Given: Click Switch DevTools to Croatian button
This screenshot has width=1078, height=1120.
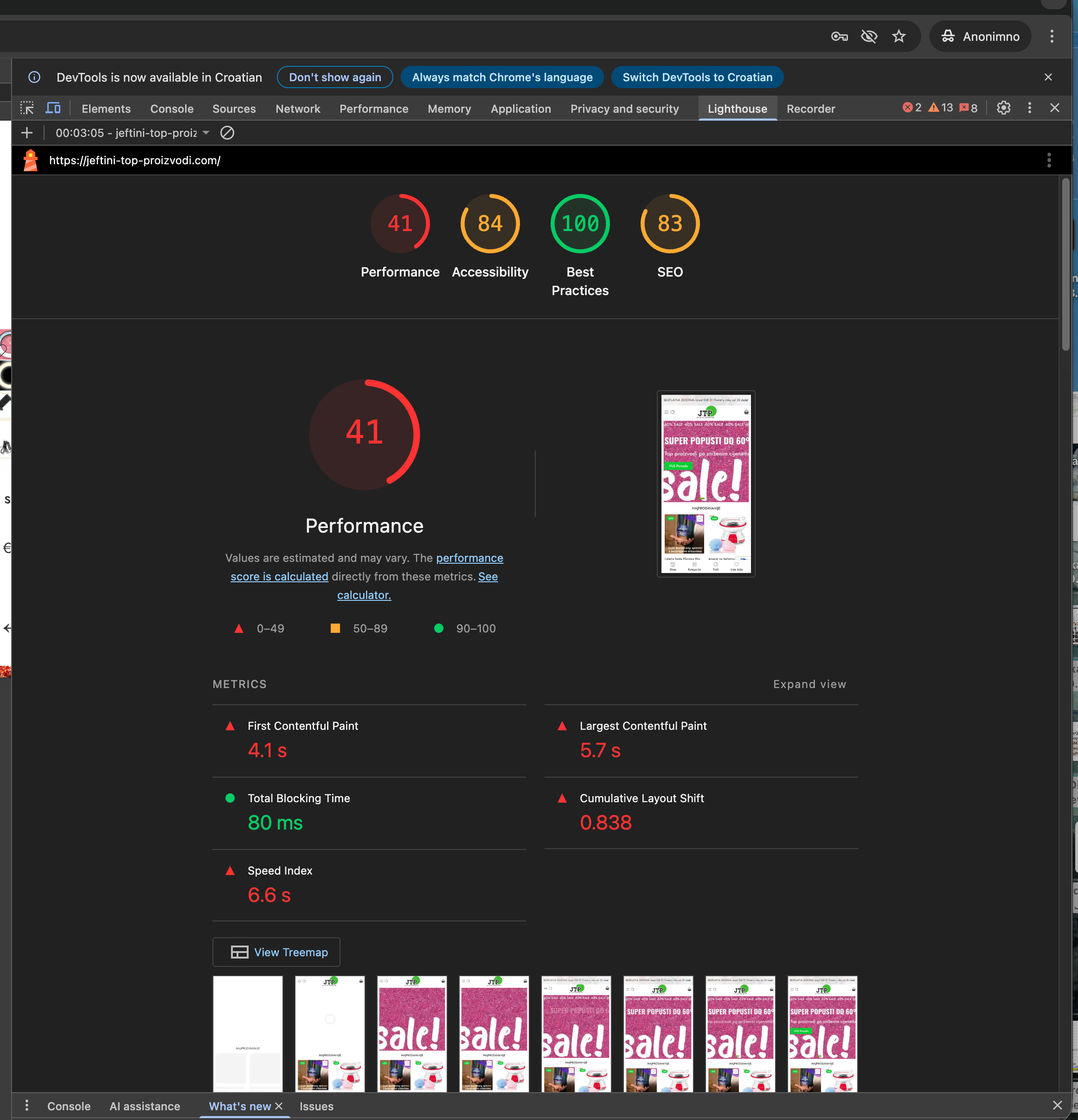Looking at the screenshot, I should [x=697, y=77].
